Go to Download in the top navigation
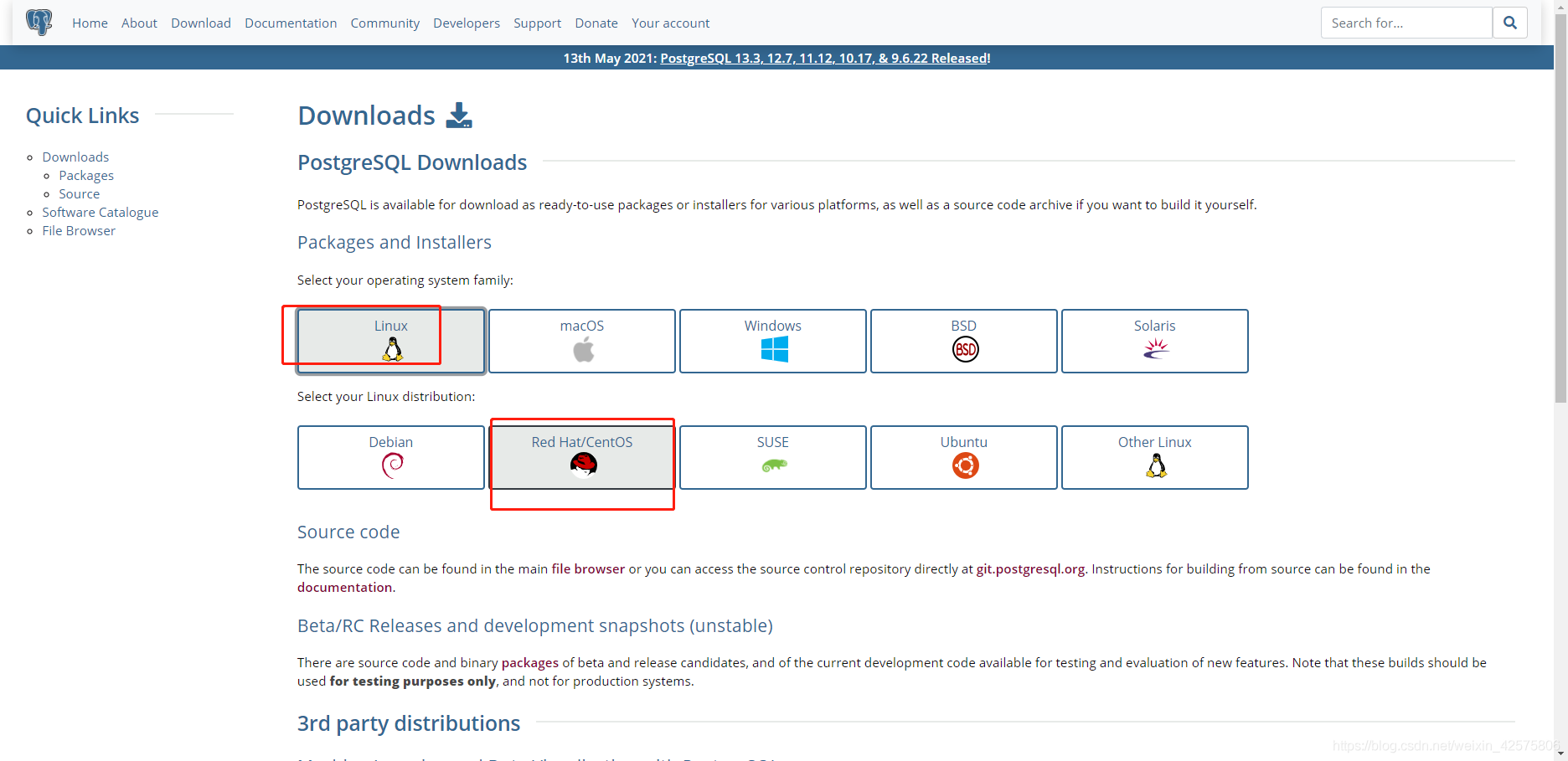1568x761 pixels. [x=201, y=23]
